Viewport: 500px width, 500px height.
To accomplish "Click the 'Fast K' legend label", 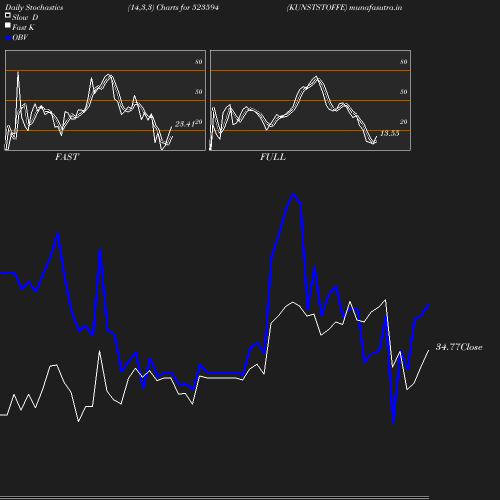I will (23, 28).
